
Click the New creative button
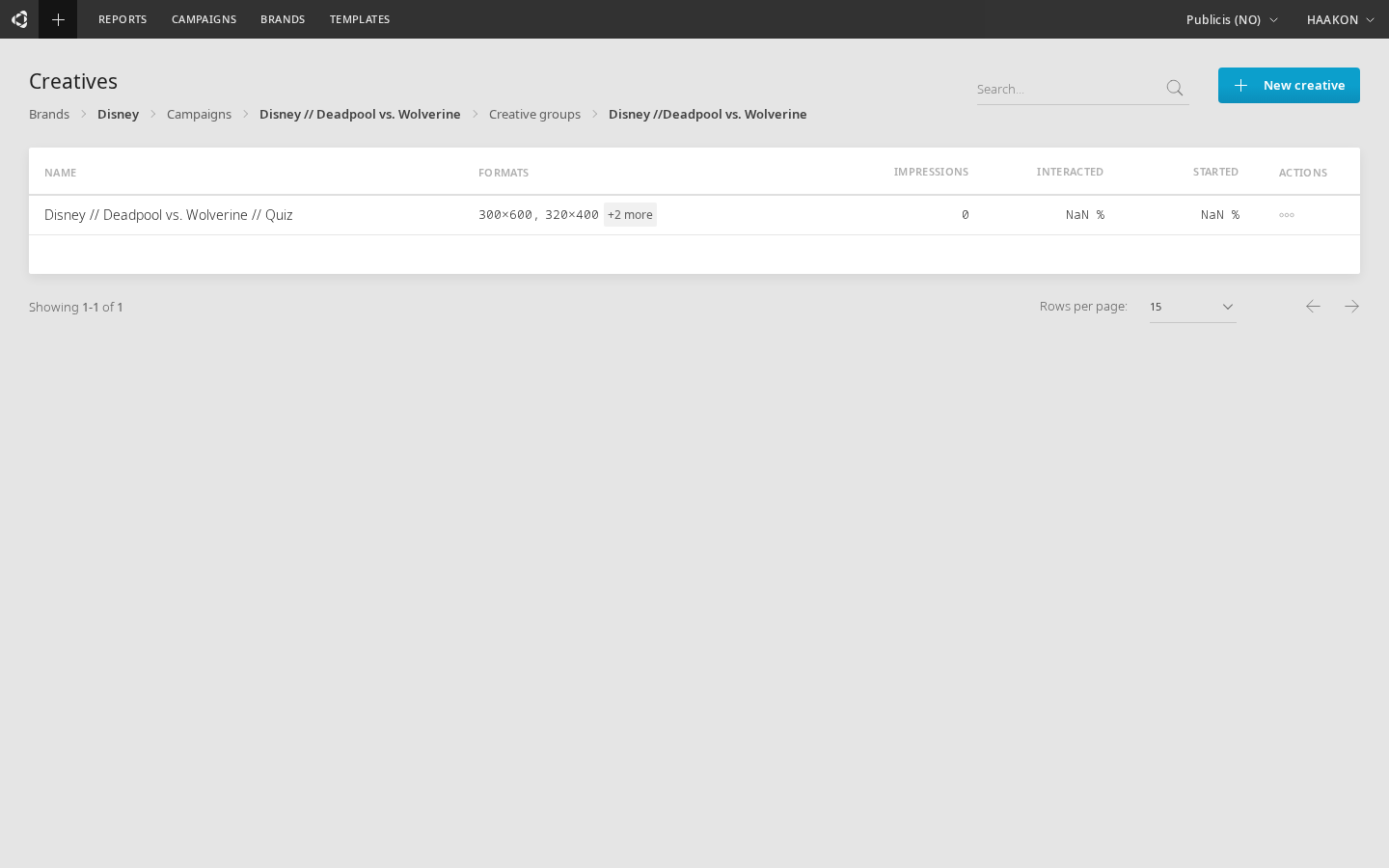1289,85
